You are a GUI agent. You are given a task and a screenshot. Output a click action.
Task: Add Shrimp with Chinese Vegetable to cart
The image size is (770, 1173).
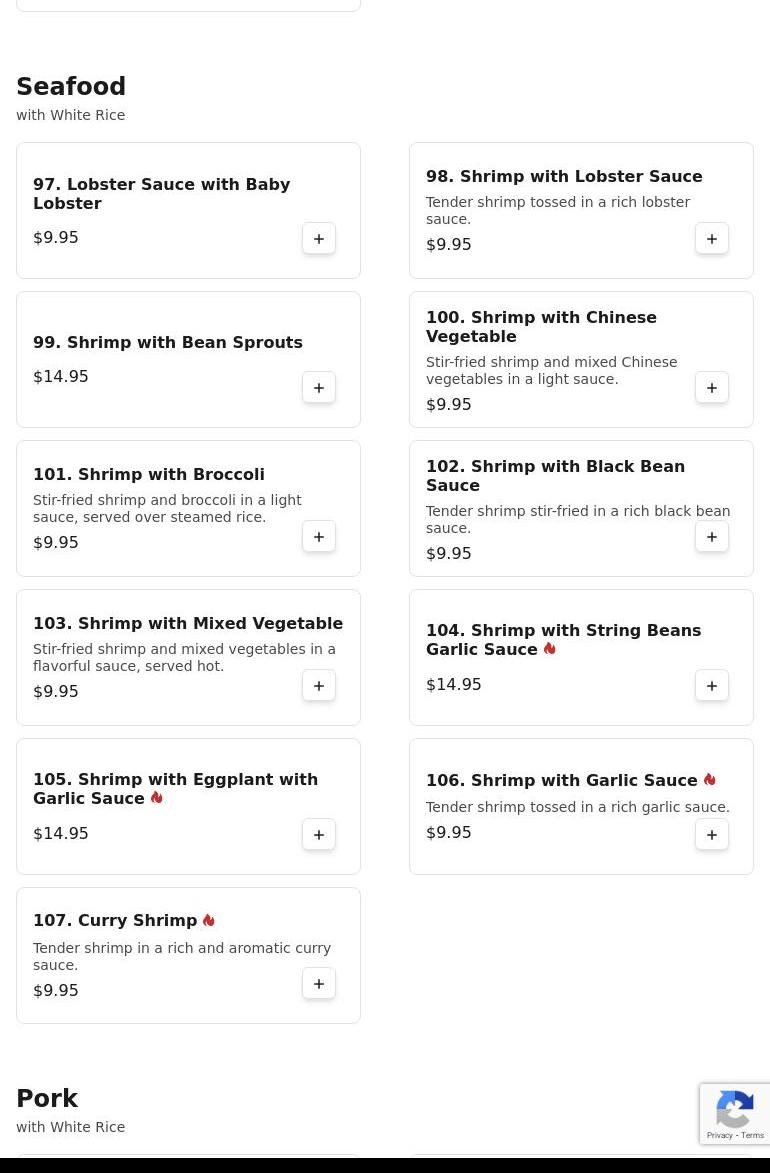coord(712,388)
